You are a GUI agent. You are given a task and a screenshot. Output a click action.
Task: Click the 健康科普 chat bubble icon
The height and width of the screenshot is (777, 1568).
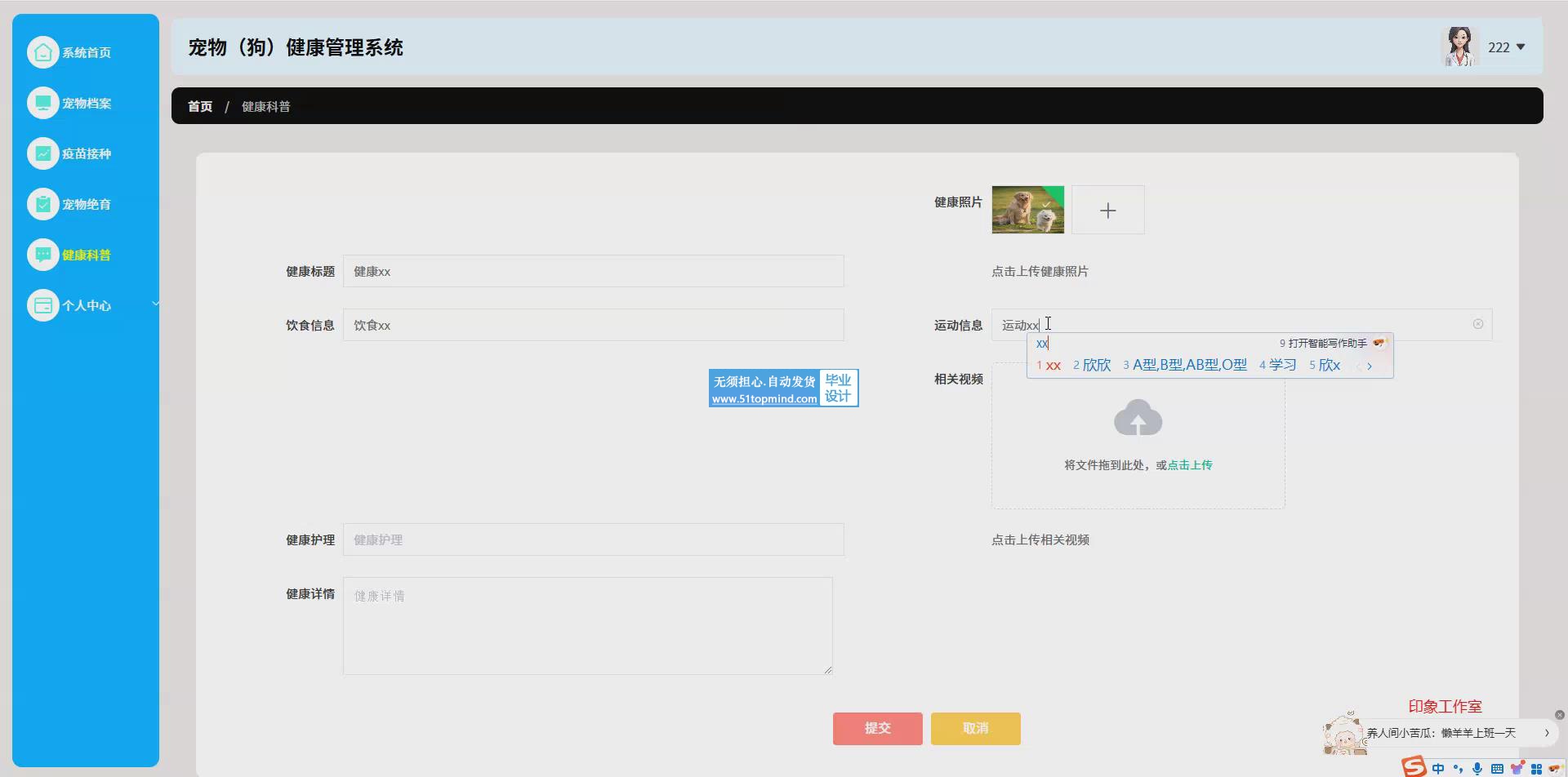43,255
